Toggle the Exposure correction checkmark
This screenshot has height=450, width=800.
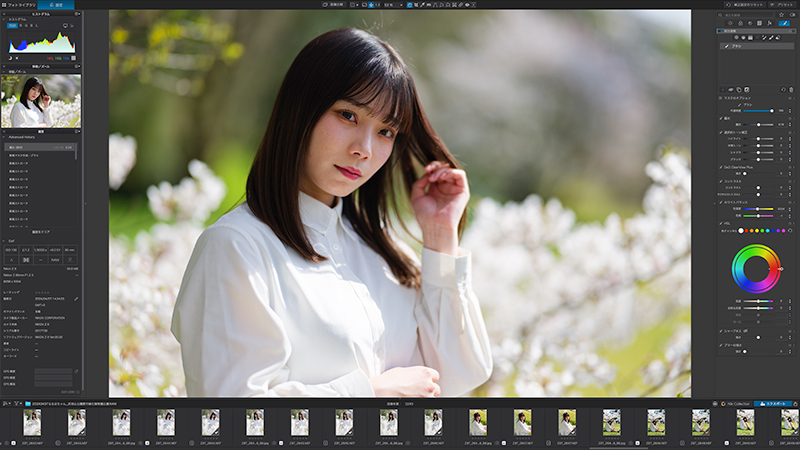[x=721, y=118]
